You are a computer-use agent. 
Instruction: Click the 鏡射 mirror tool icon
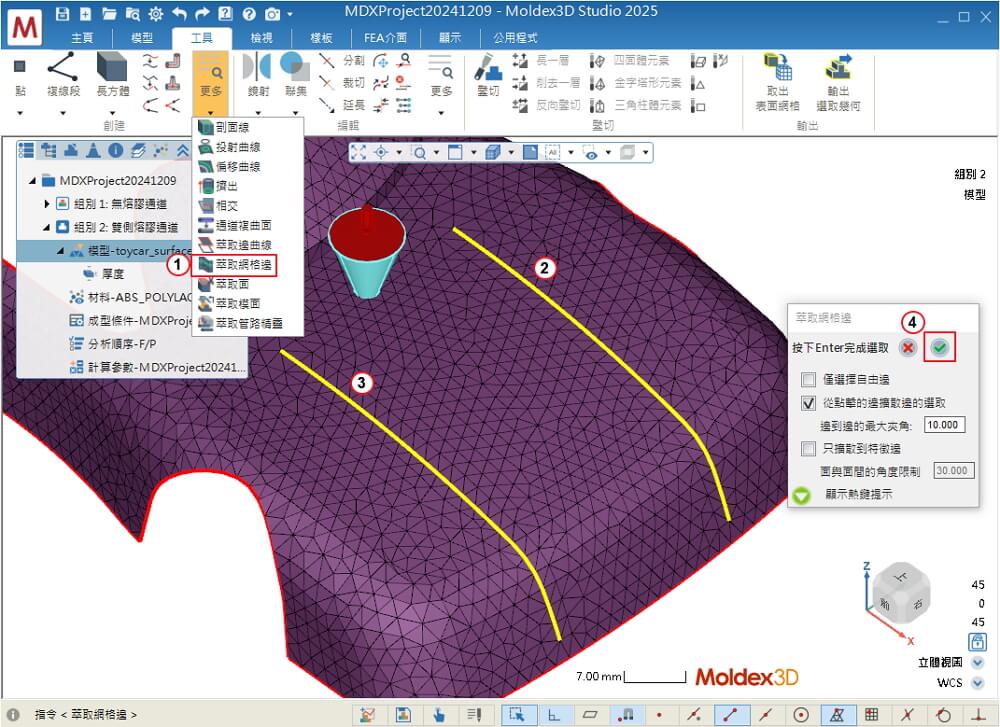pyautogui.click(x=258, y=66)
